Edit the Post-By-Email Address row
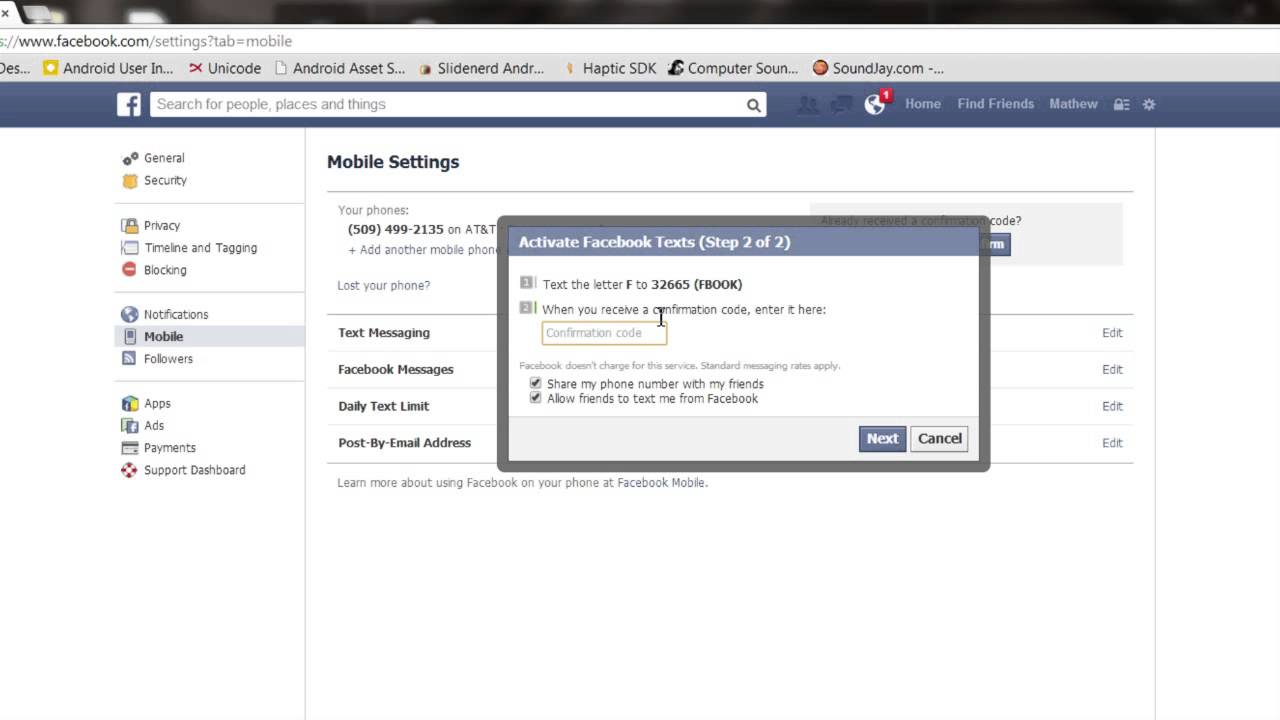This screenshot has width=1280, height=720. [x=1112, y=443]
